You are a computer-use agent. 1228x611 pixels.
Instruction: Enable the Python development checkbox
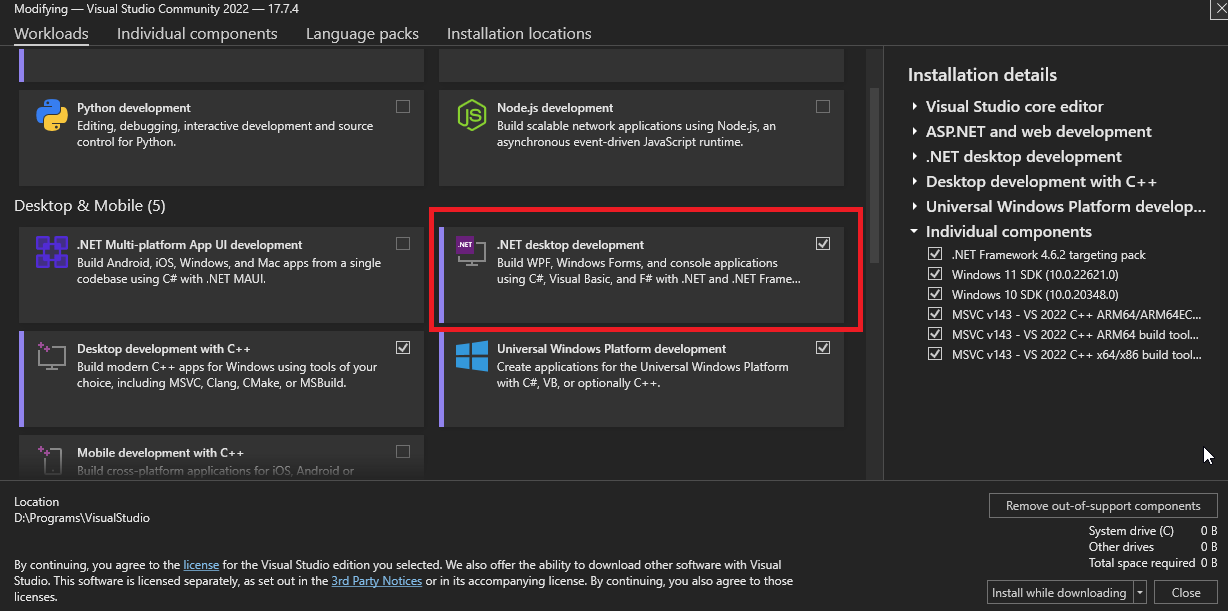pyautogui.click(x=403, y=106)
